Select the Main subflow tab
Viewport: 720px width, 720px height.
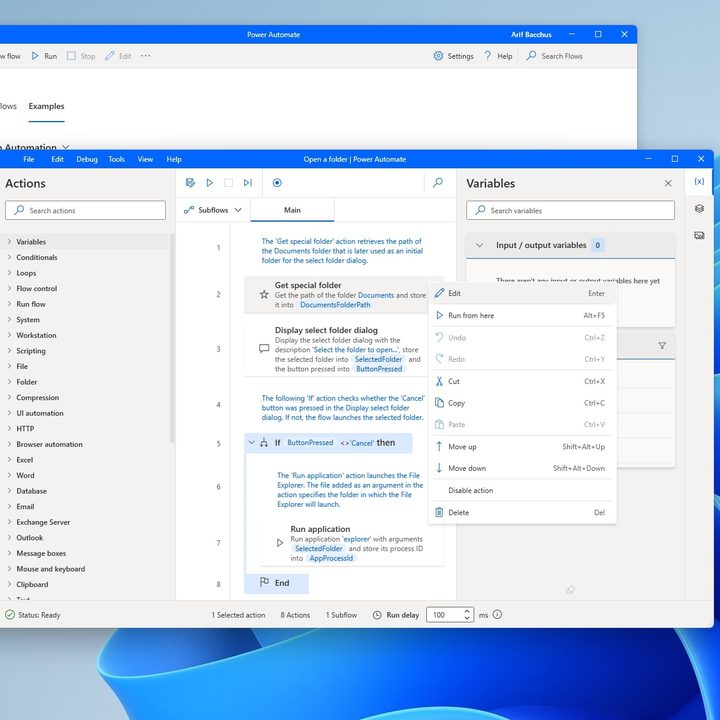[292, 210]
